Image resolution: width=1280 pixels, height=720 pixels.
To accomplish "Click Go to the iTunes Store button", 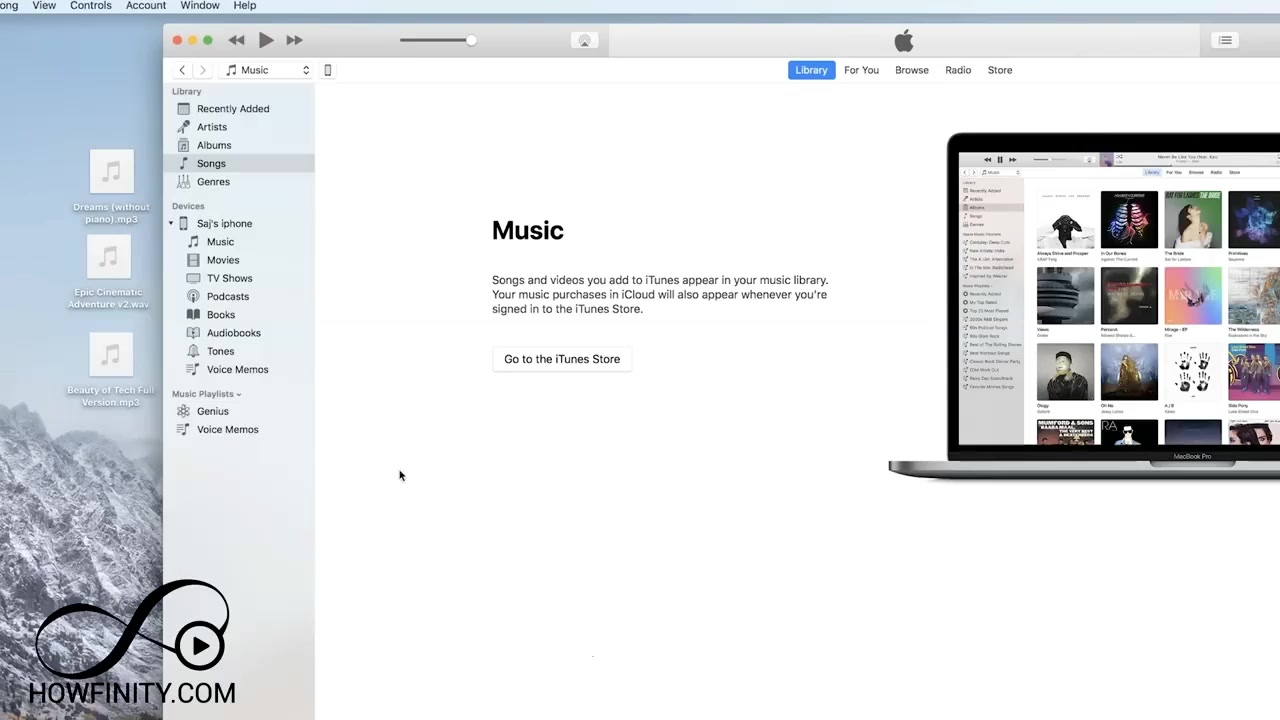I will [x=562, y=359].
